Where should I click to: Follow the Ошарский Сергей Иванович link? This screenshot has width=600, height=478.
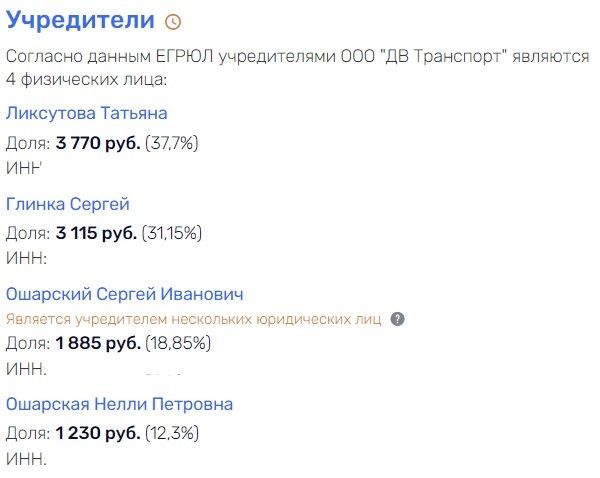click(125, 294)
